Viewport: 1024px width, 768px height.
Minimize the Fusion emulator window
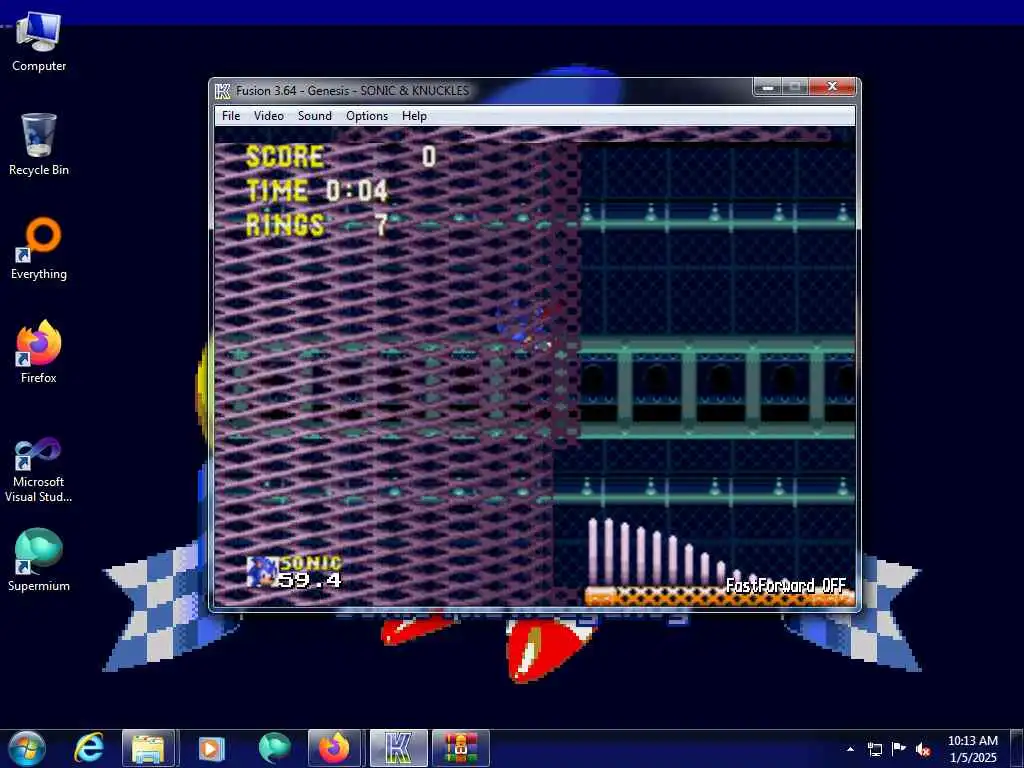pos(767,87)
